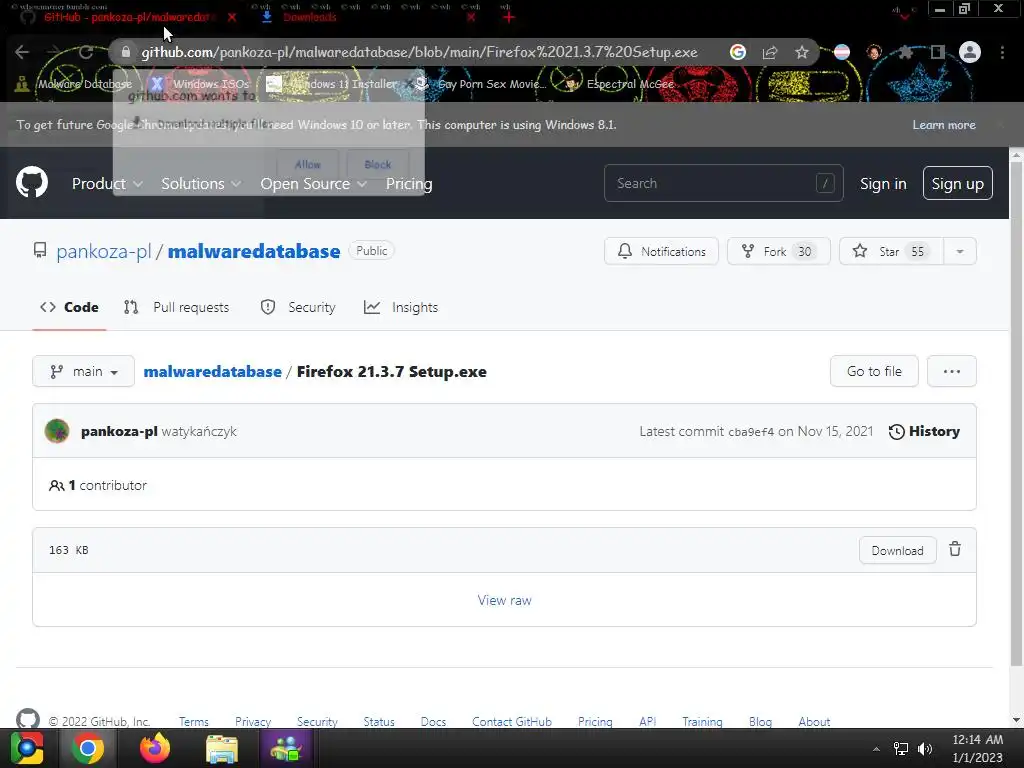Click the Espectral McGee bookmark
The height and width of the screenshot is (768, 1024).
click(x=620, y=84)
